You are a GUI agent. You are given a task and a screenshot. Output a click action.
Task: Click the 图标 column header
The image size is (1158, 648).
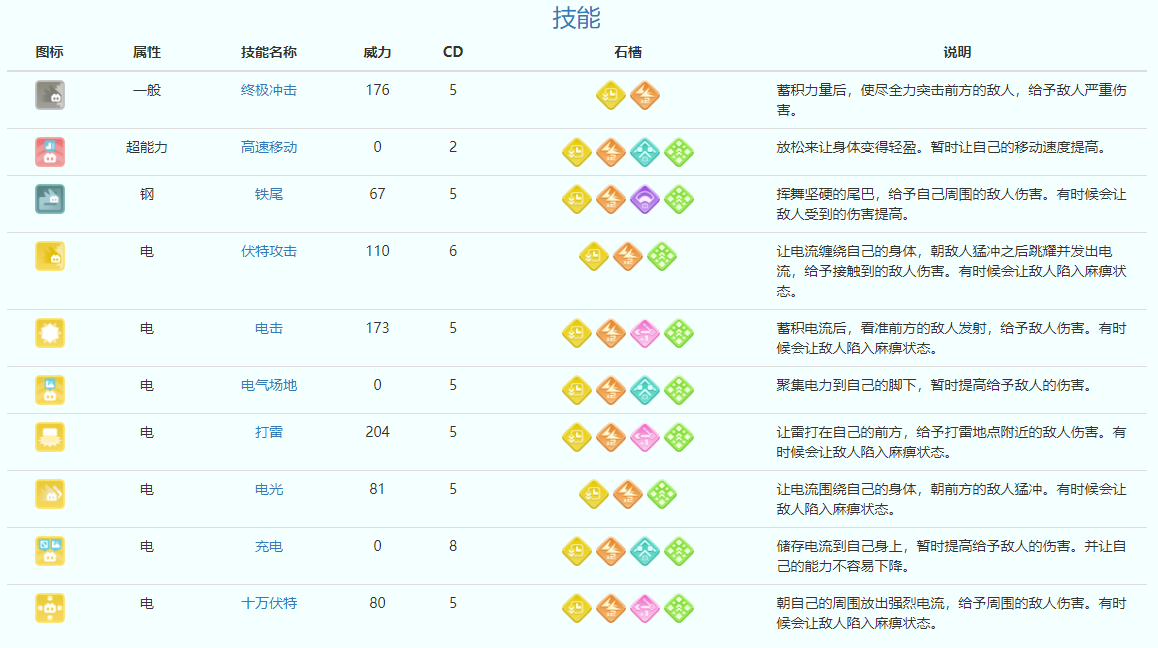[49, 52]
